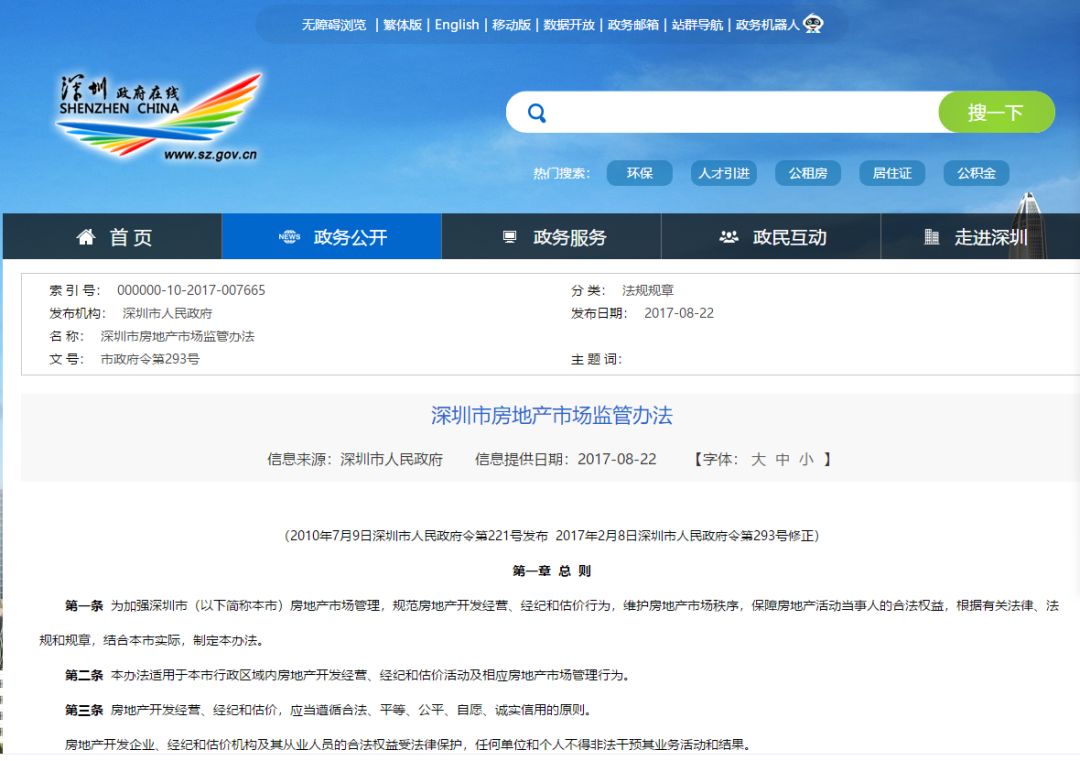Click the NEWS globe icon beside 政务公开
The image size is (1080, 761).
[289, 236]
